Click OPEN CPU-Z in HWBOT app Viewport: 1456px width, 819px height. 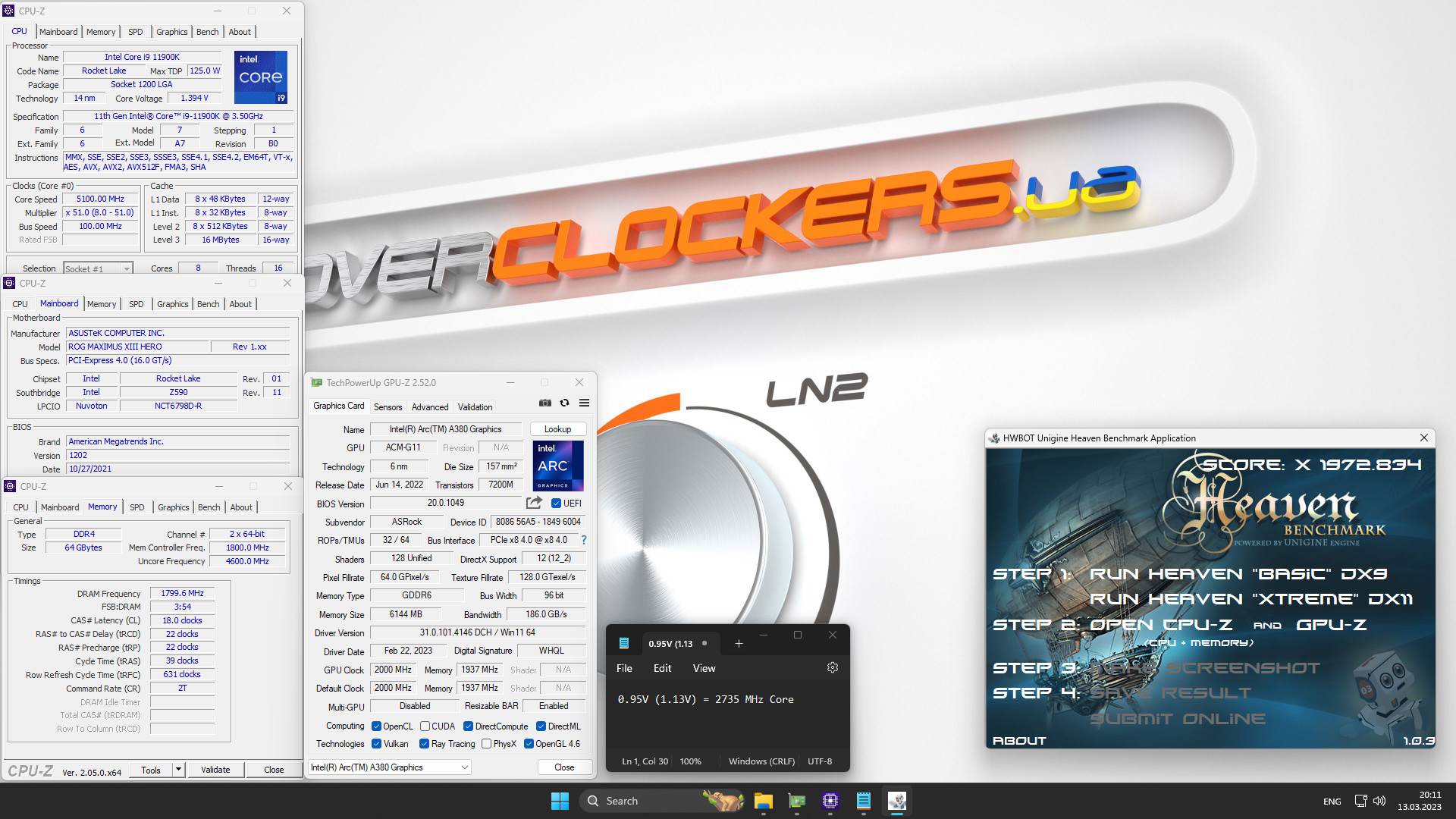click(1161, 625)
